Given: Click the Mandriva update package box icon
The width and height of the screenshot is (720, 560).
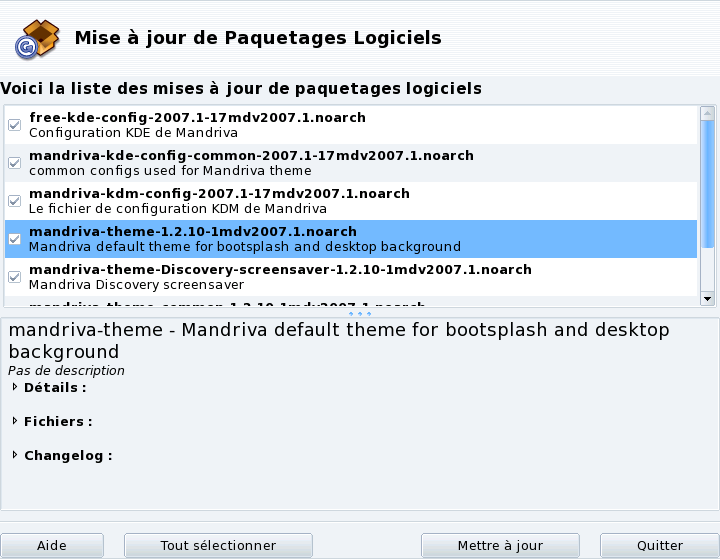Looking at the screenshot, I should tap(36, 38).
